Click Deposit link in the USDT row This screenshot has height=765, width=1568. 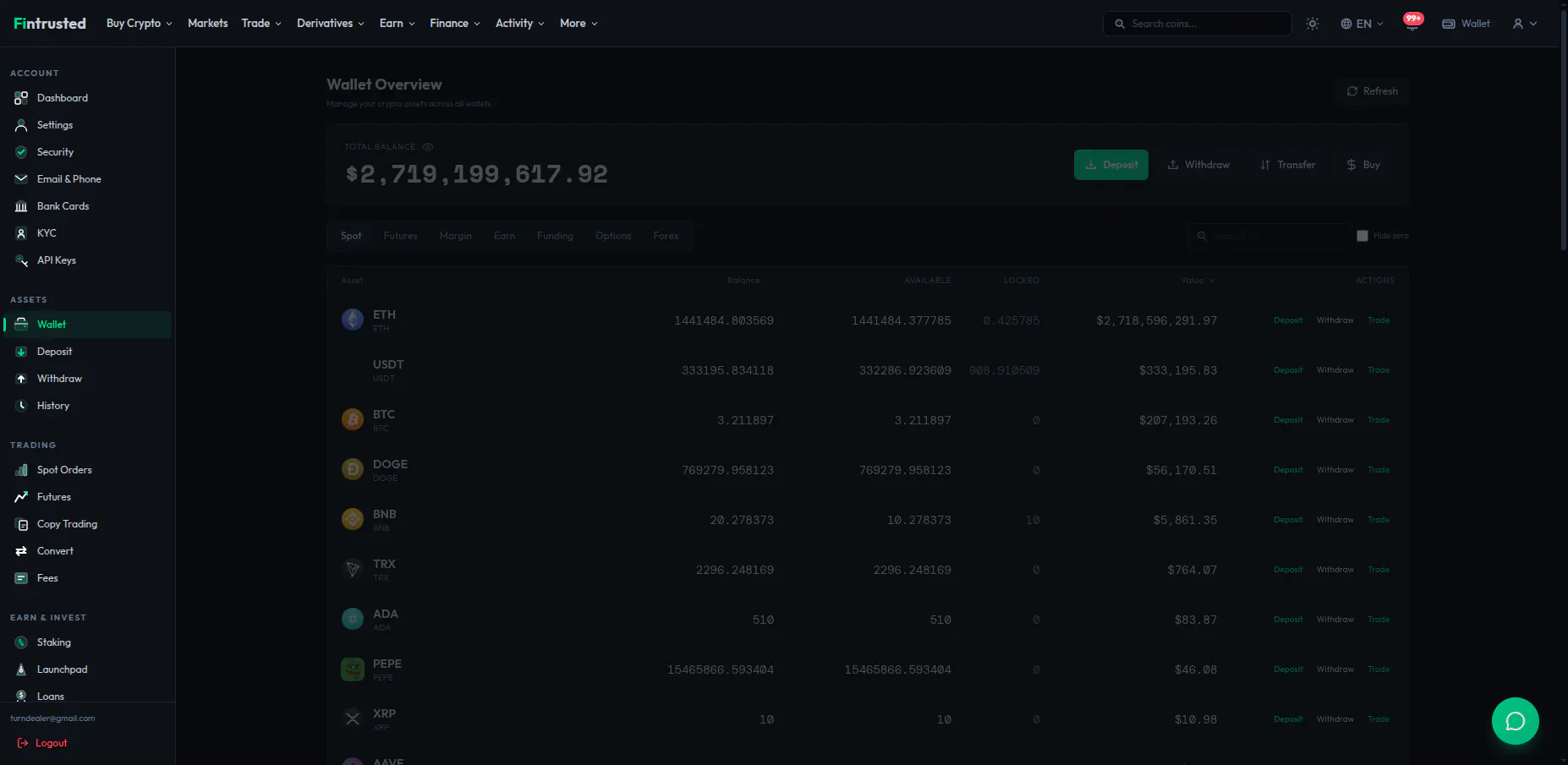click(1288, 370)
